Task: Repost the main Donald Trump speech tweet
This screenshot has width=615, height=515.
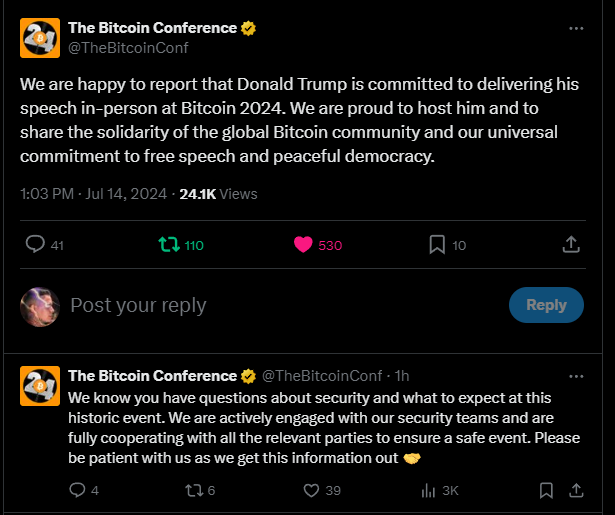Action: point(169,245)
